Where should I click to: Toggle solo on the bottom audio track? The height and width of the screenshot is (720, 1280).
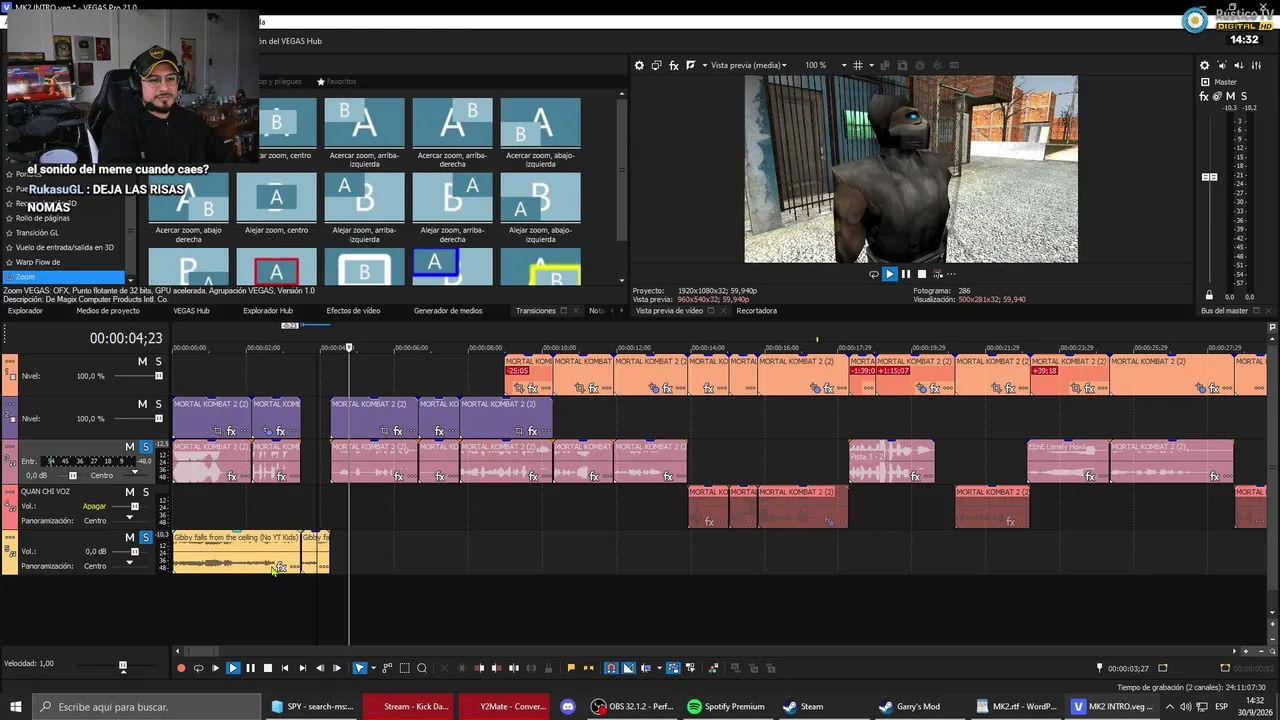(145, 537)
